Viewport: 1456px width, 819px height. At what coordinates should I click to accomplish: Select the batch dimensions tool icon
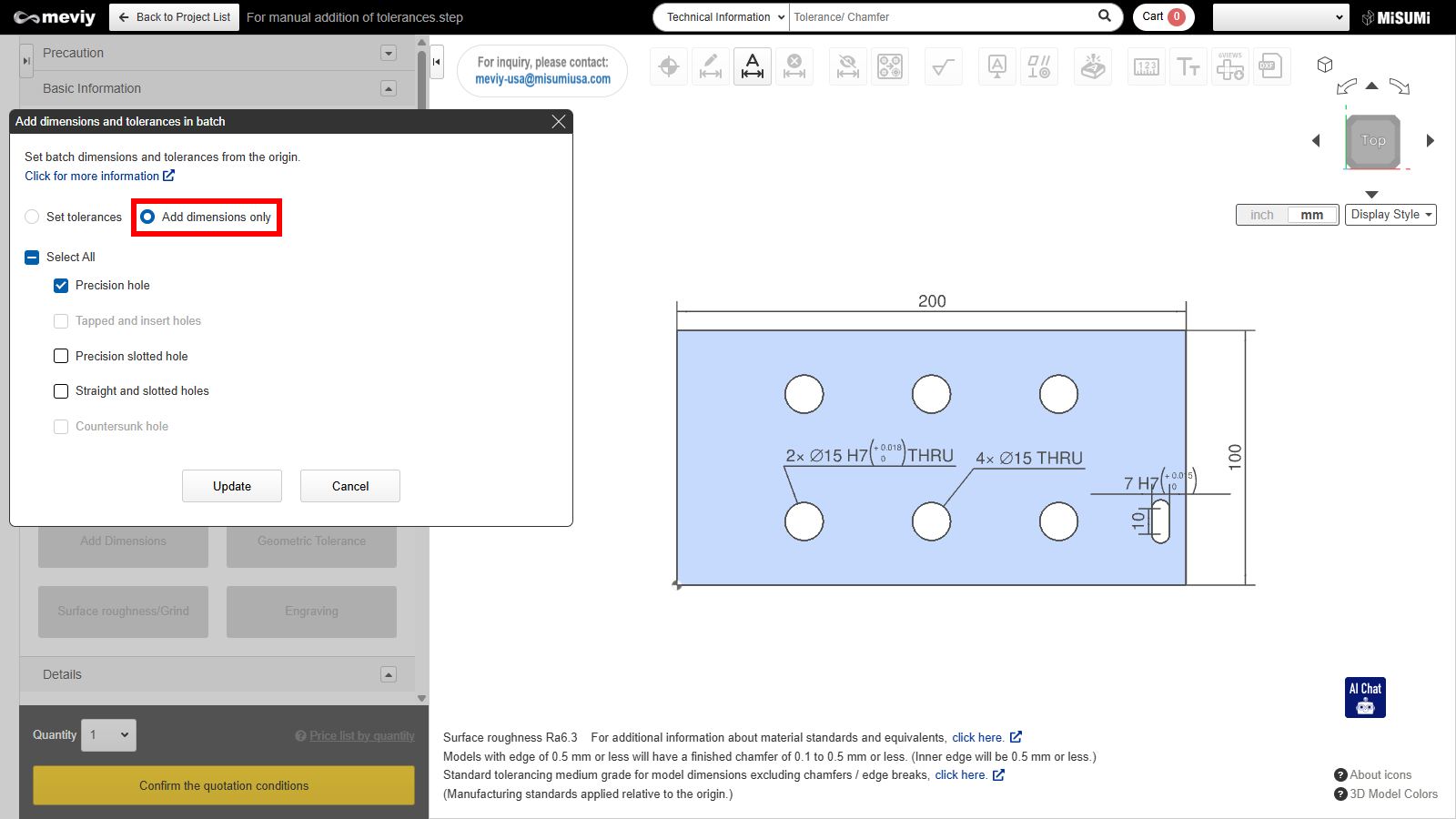pos(753,66)
